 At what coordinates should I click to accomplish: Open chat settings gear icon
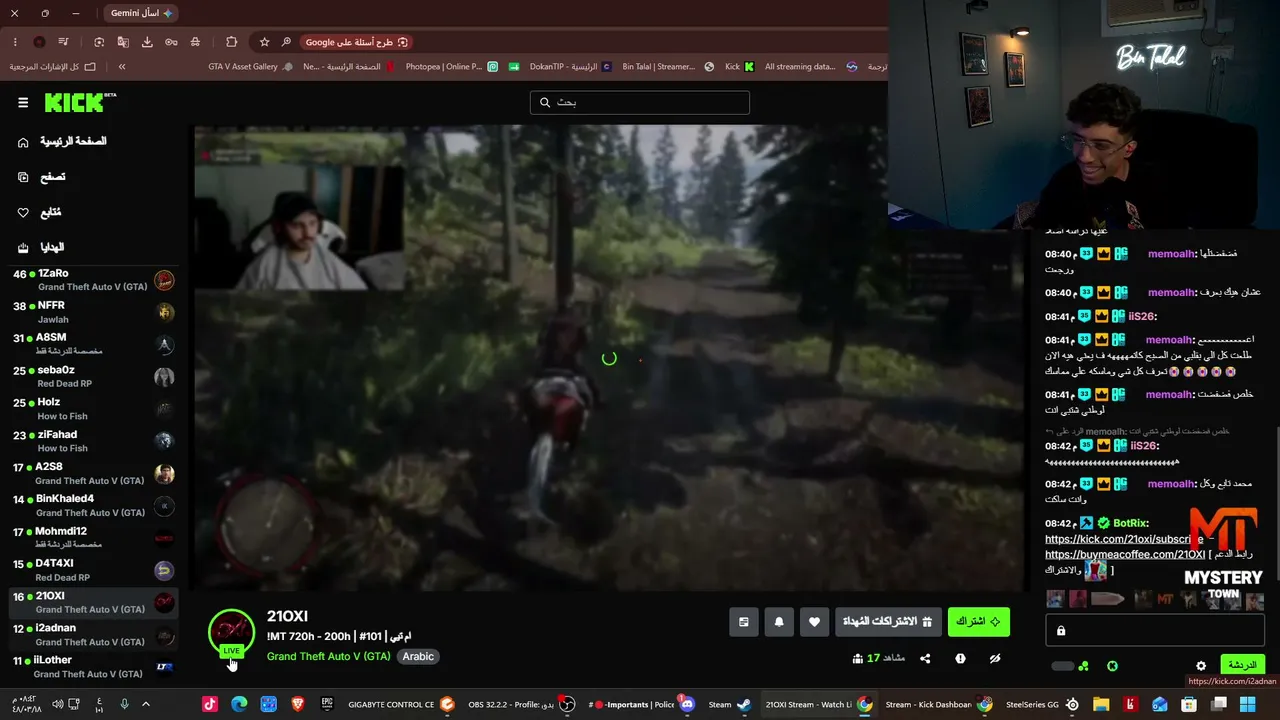tap(1201, 666)
